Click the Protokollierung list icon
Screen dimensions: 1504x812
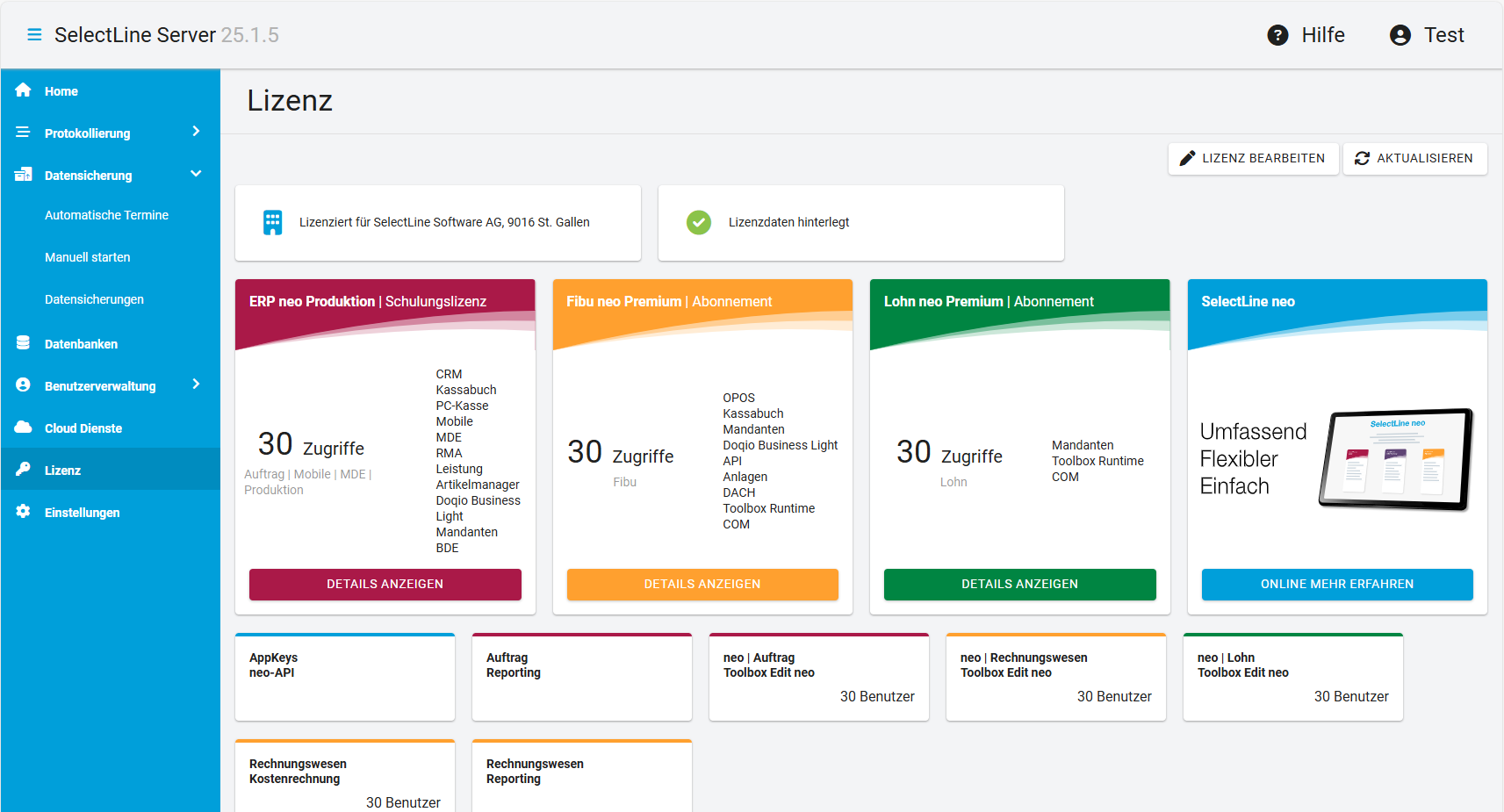click(x=23, y=133)
